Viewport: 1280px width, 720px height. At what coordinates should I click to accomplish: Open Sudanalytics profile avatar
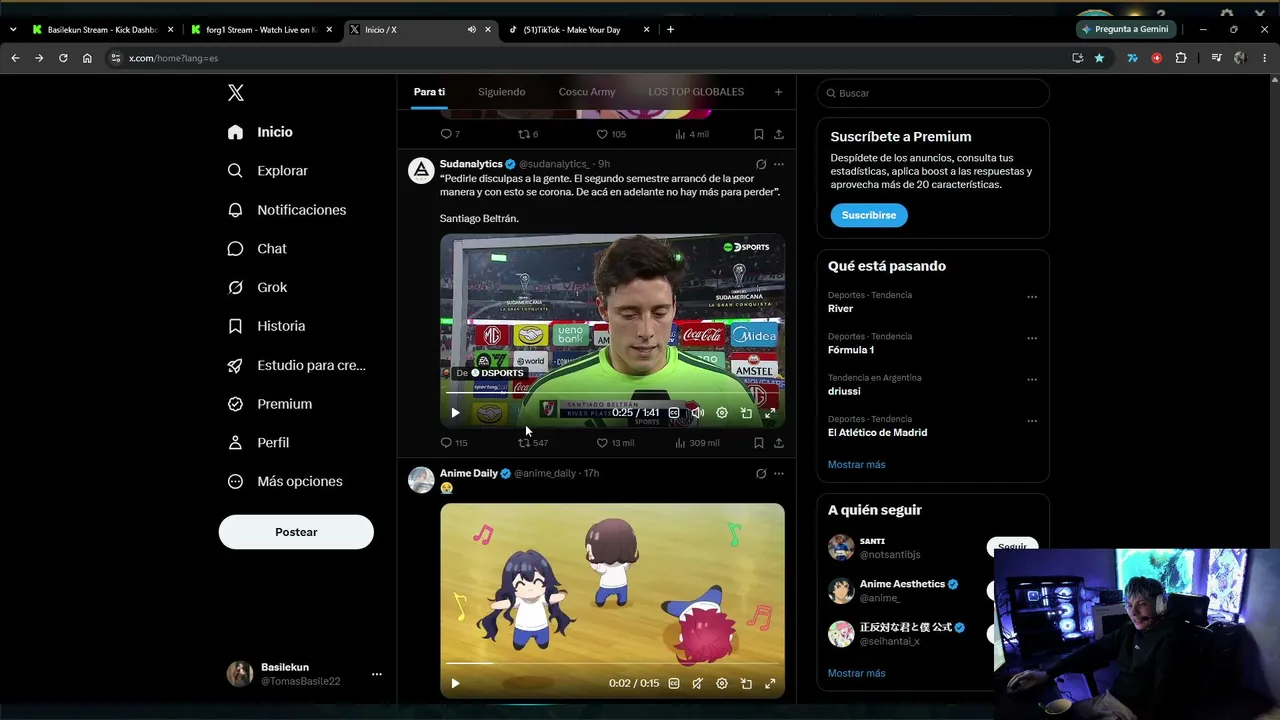coord(421,170)
